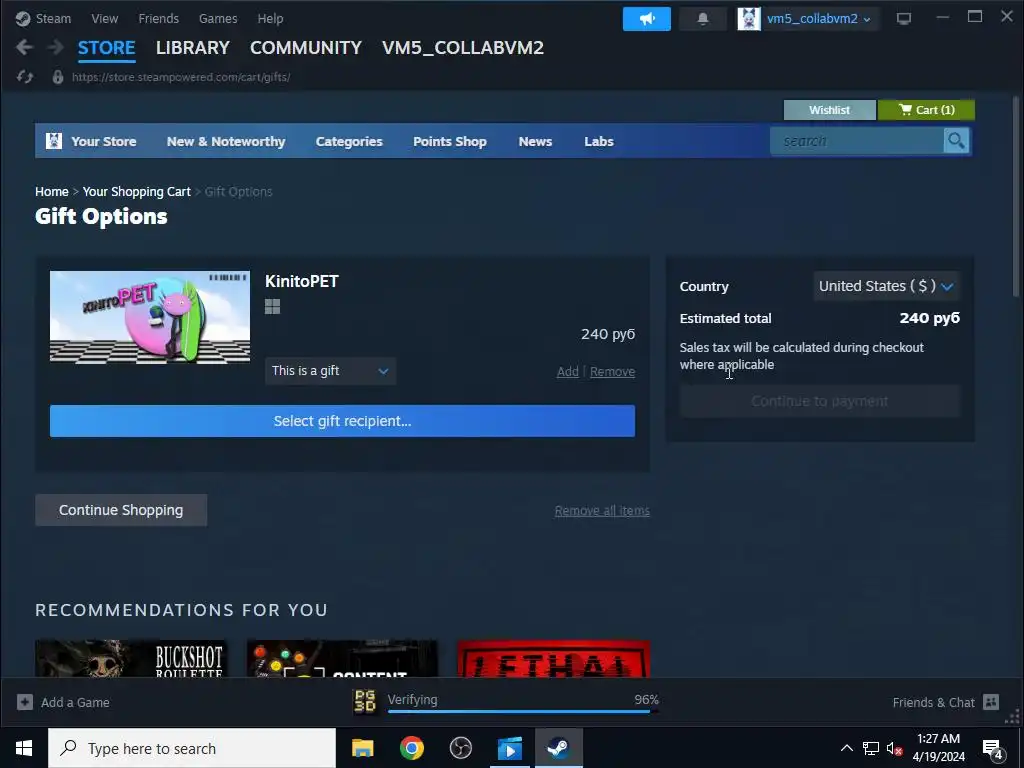The height and width of the screenshot is (768, 1024).
Task: Click Remove all items link
Action: (x=602, y=511)
